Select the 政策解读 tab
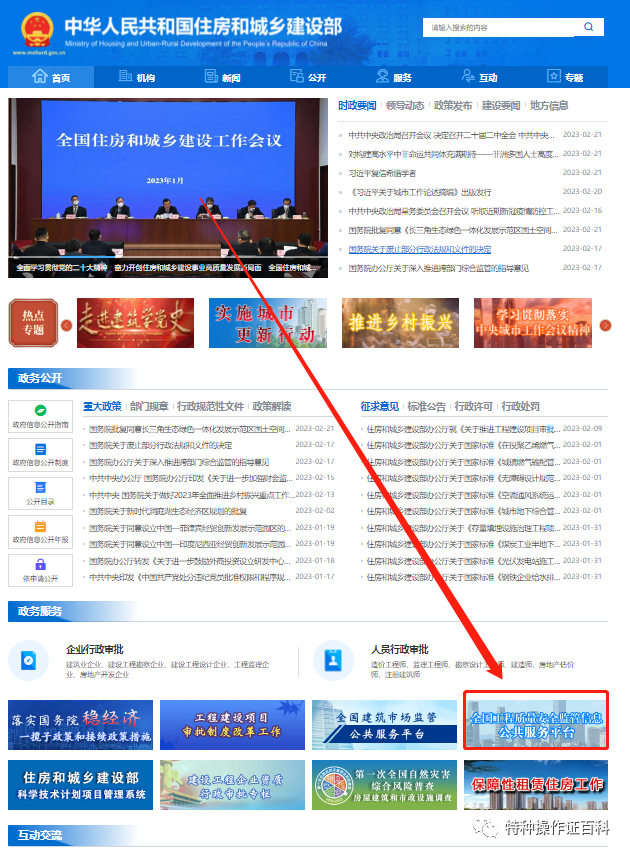 [x=272, y=406]
